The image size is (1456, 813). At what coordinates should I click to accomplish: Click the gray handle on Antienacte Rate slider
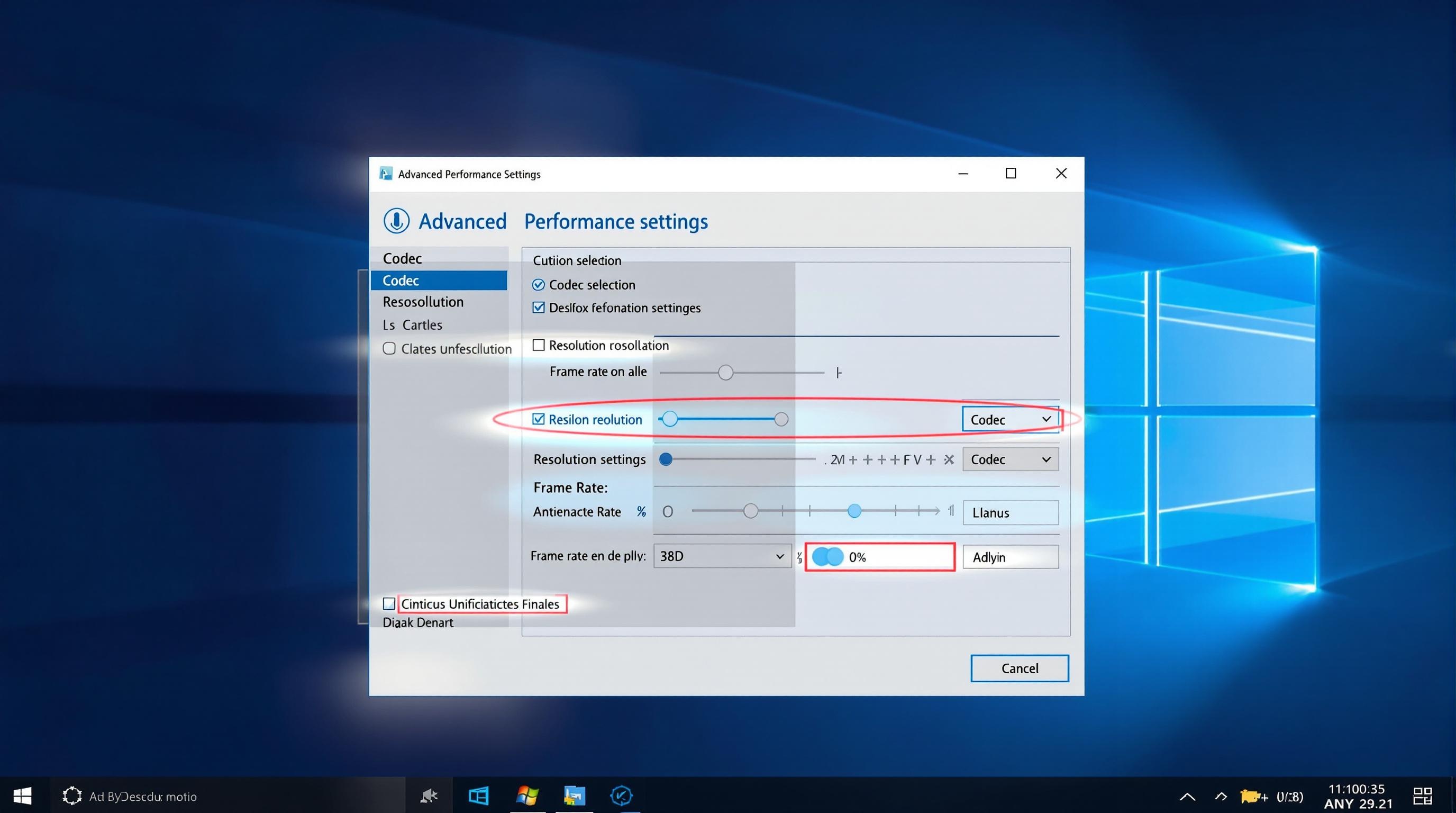(751, 511)
